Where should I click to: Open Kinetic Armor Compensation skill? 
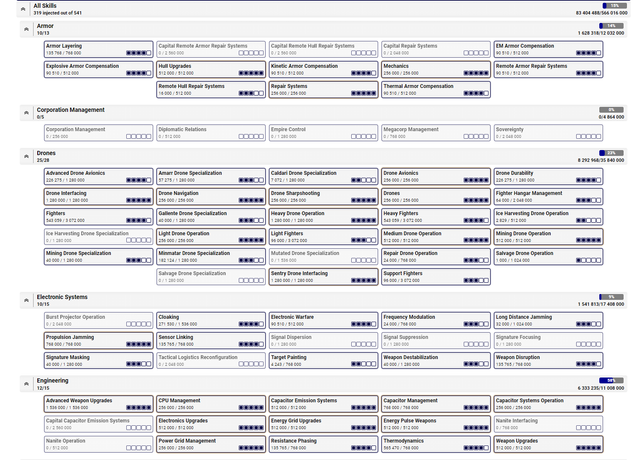324,69
